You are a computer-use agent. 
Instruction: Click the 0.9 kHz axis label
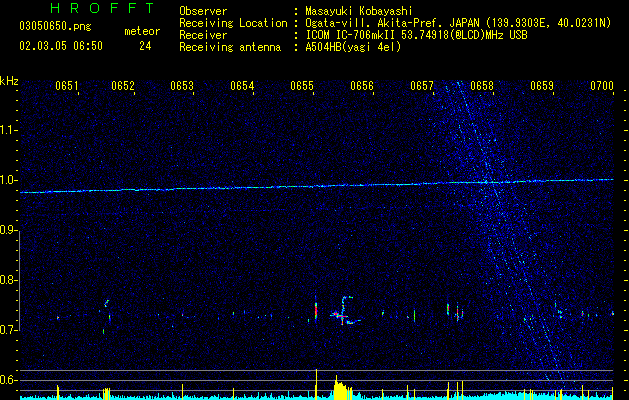(x=8, y=230)
